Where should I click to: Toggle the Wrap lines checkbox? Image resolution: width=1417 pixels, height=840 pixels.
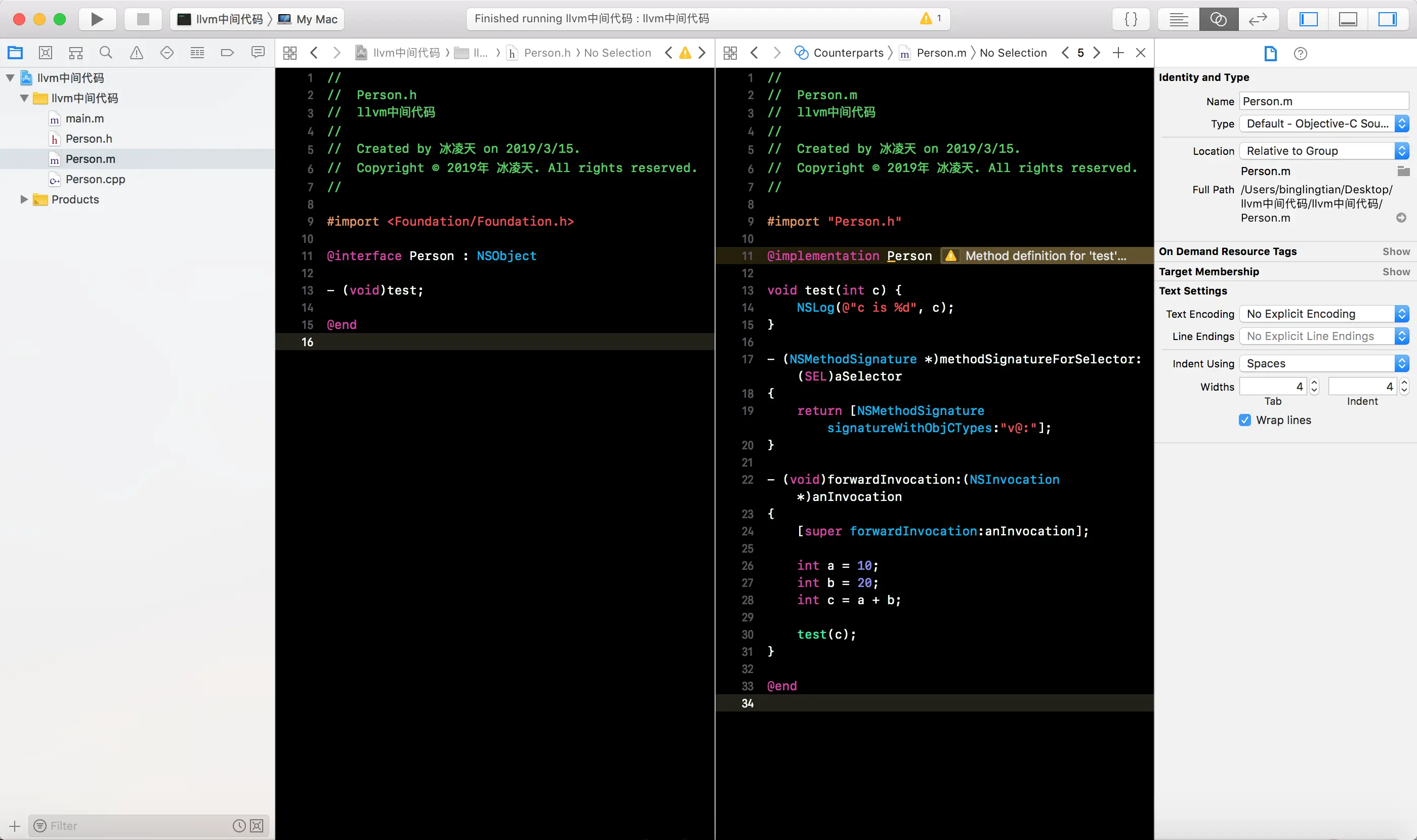1244,420
